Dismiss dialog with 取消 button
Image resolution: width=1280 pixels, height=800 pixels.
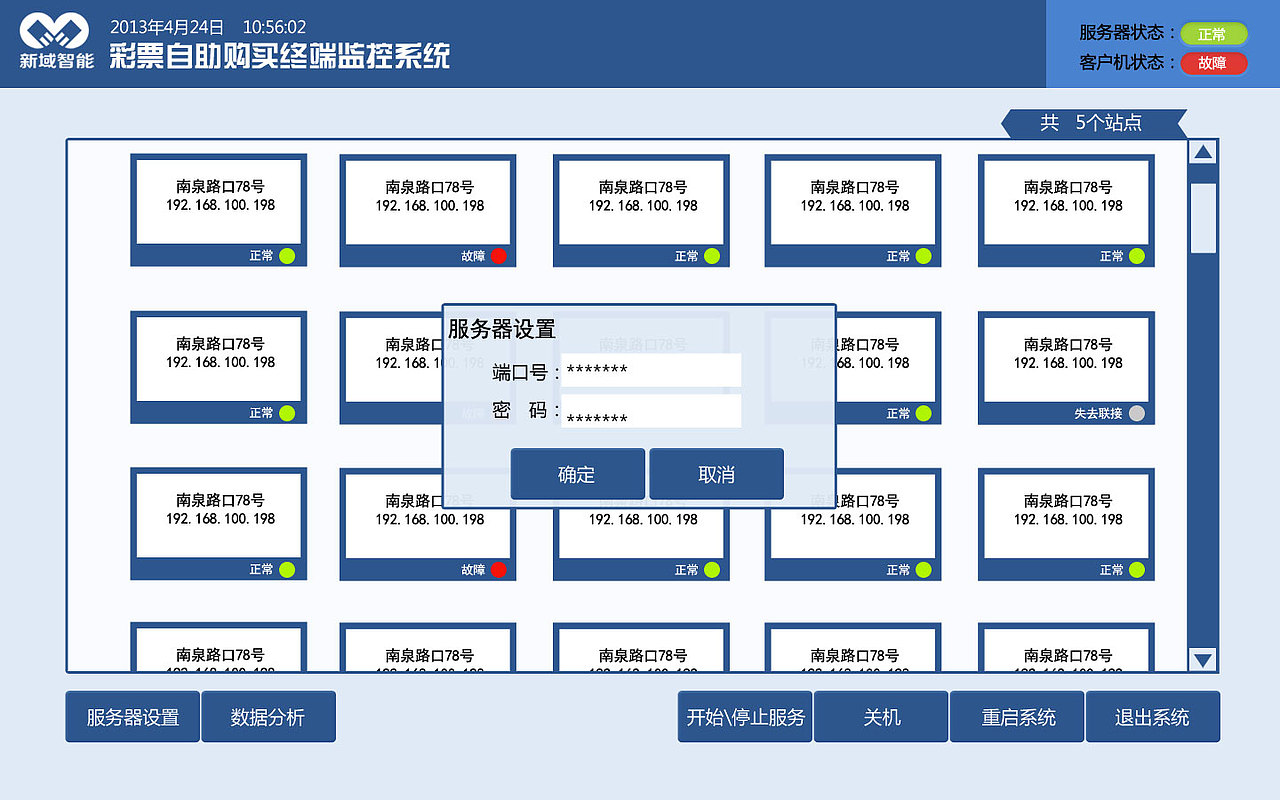pyautogui.click(x=716, y=474)
